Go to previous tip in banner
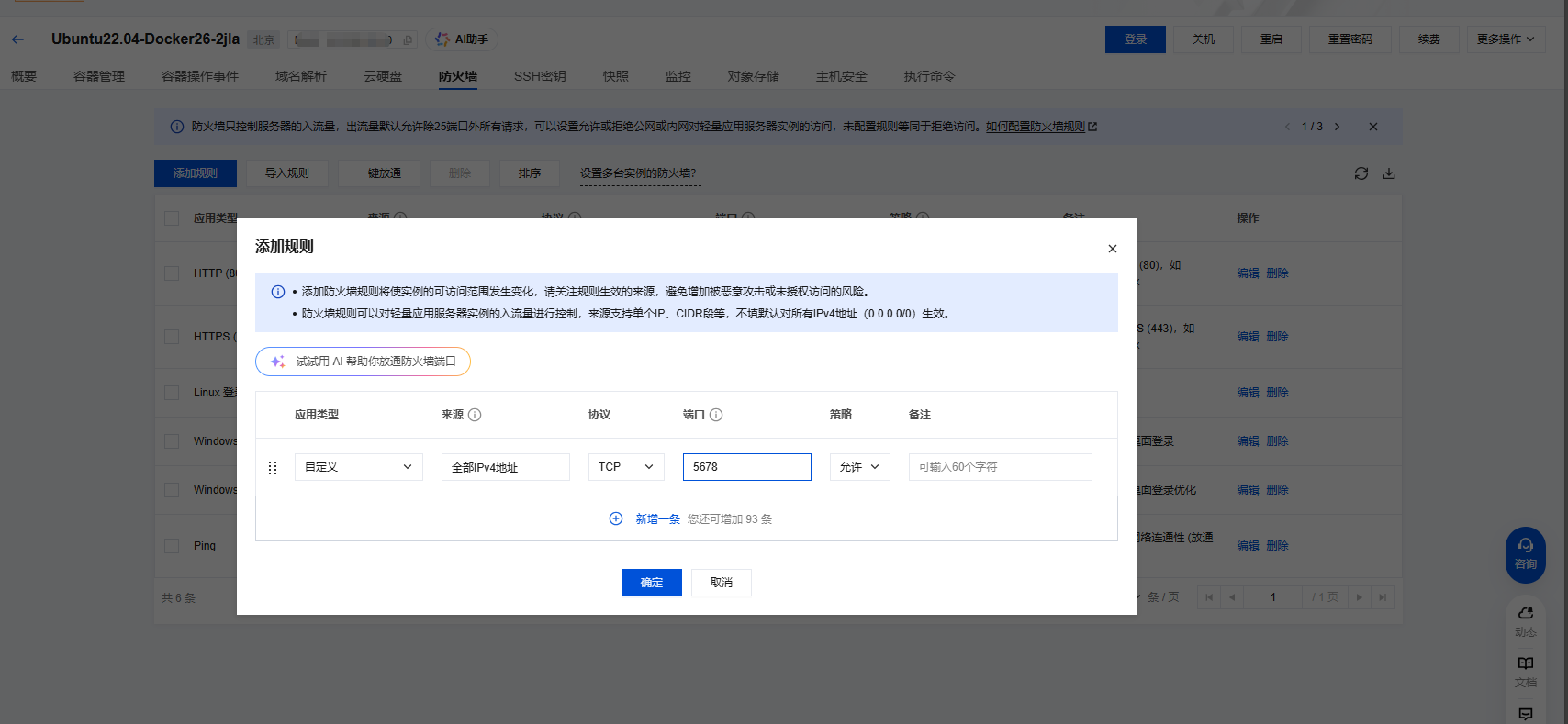Screen dimensions: 1568x724 (1287, 127)
